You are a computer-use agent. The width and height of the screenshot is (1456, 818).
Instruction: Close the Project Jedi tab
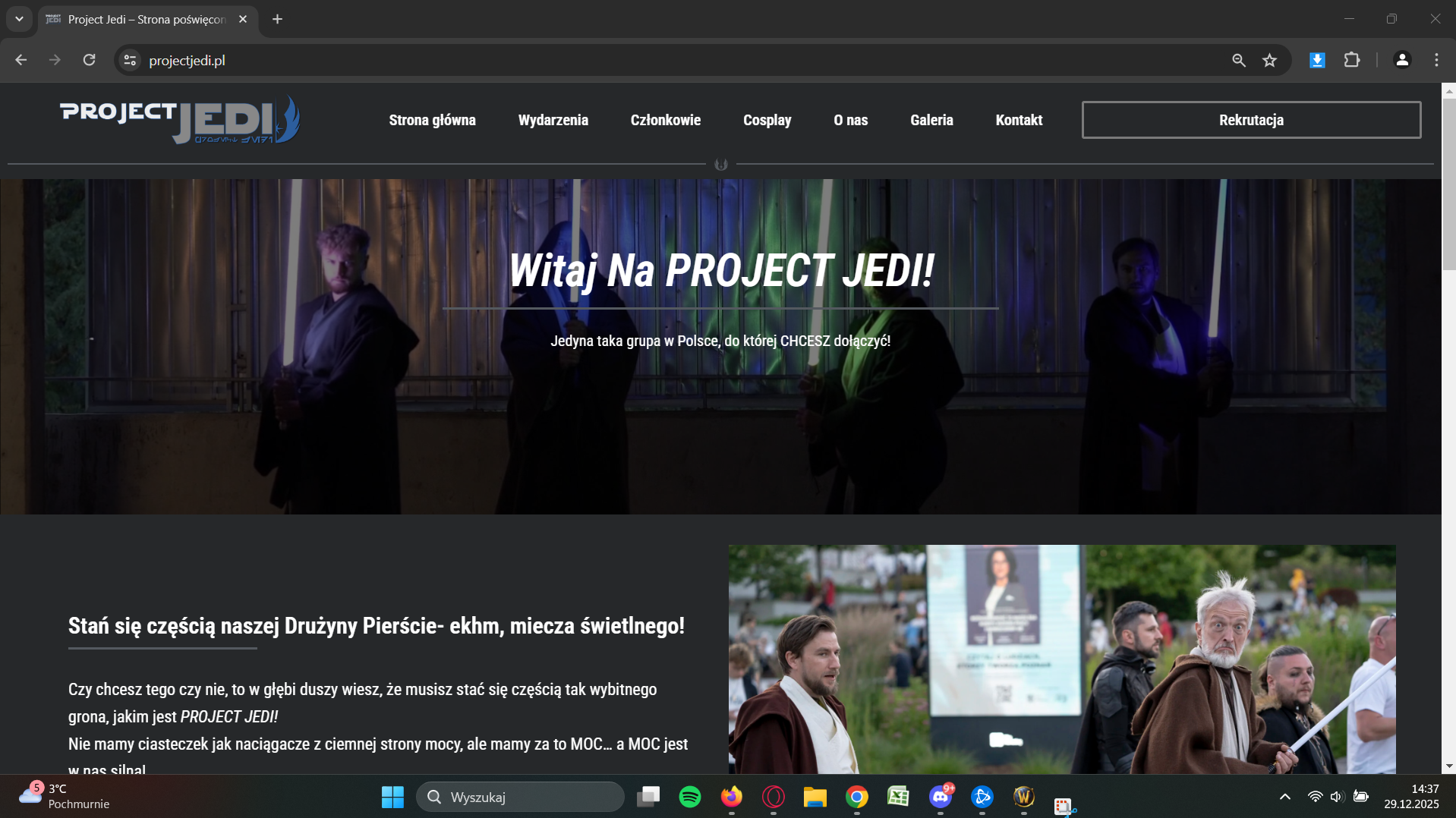pyautogui.click(x=243, y=19)
